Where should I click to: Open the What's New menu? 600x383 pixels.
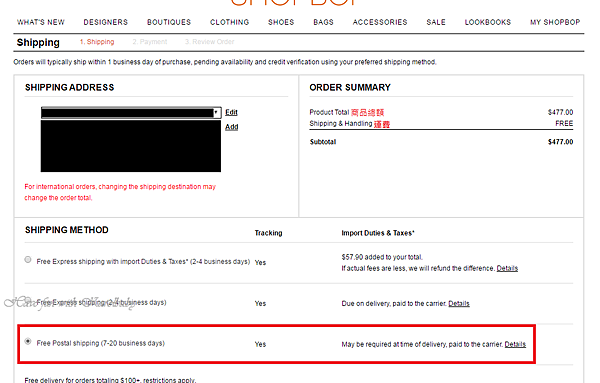(41, 22)
